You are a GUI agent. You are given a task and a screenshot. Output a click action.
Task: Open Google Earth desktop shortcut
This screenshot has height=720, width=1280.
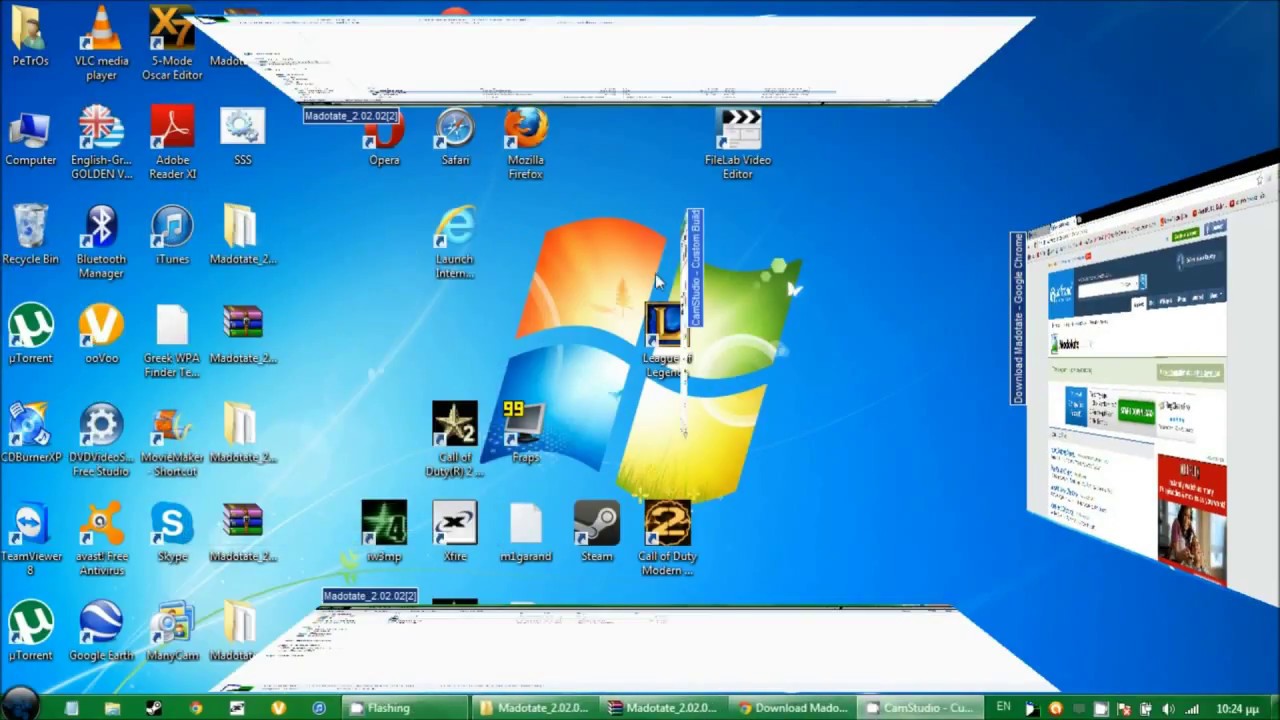coord(101,631)
